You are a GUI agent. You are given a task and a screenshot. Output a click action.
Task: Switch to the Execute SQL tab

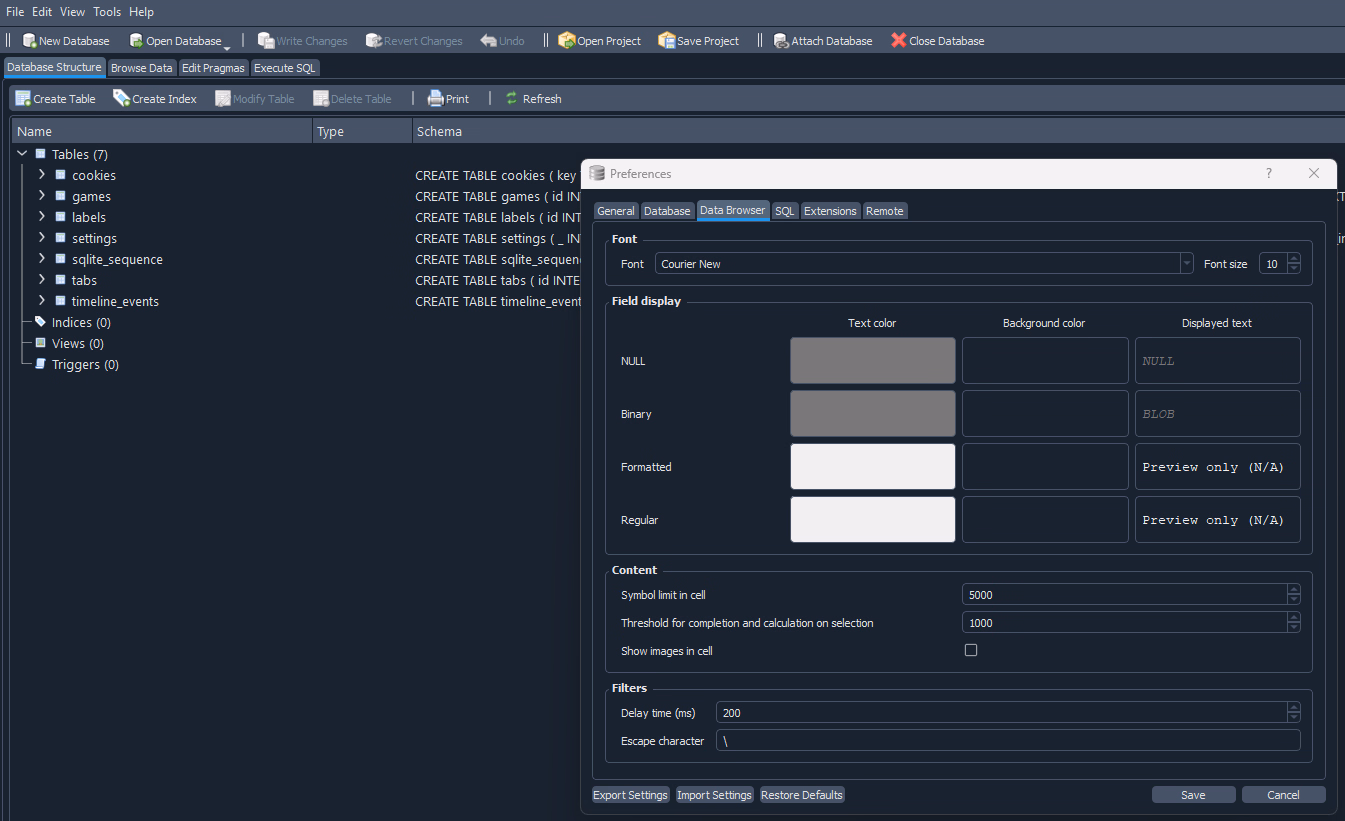point(285,68)
